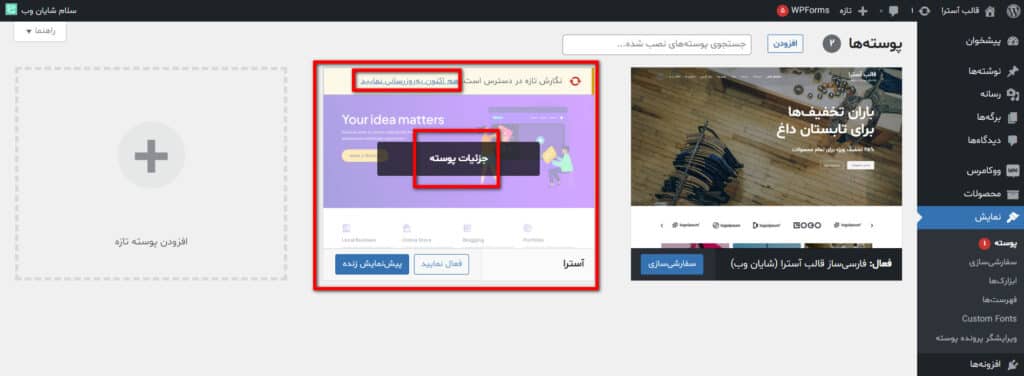Screen dimensions: 1024x376
Task: Click the افزودن add theme button
Action: [x=785, y=44]
